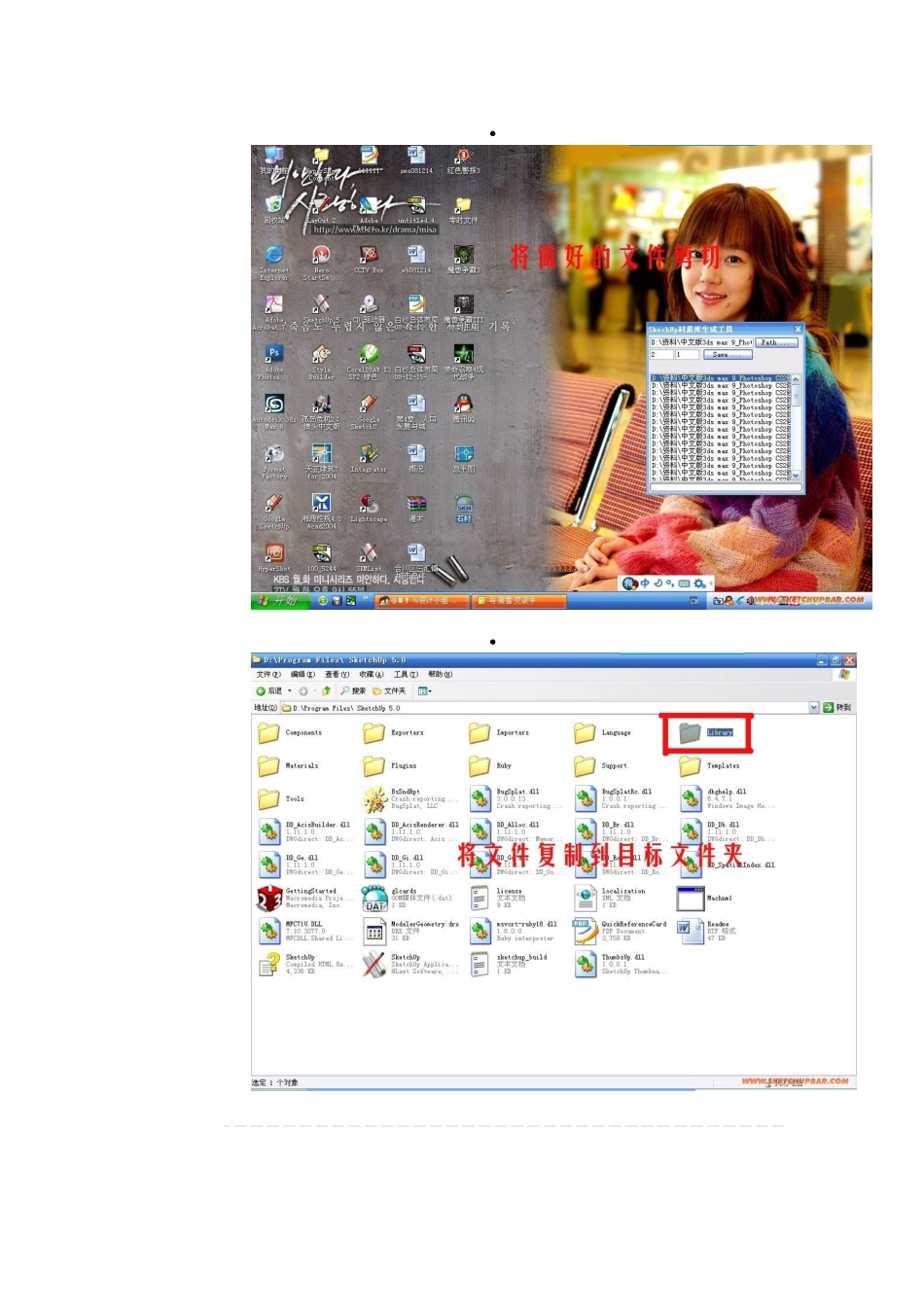The width and height of the screenshot is (924, 1307).
Task: Select the Materials folder
Action: (x=289, y=766)
